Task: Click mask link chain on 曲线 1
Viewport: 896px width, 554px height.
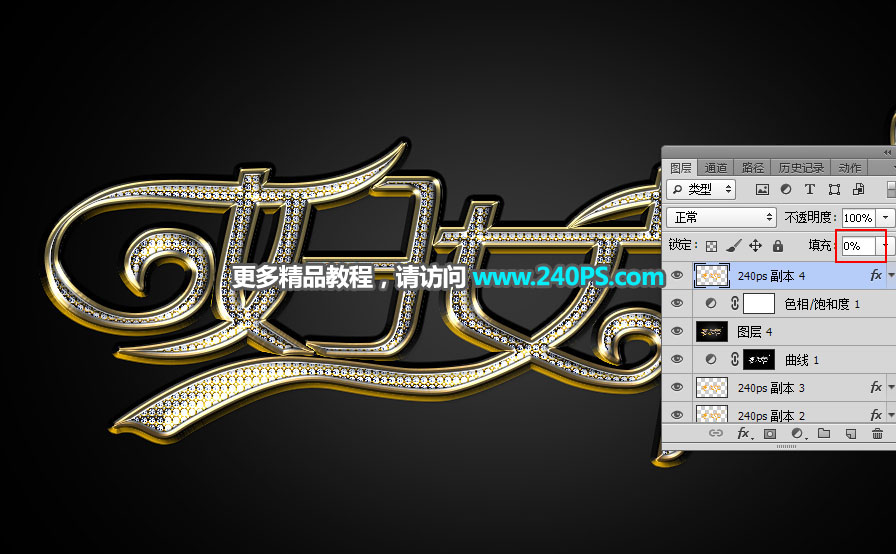Action: point(735,359)
